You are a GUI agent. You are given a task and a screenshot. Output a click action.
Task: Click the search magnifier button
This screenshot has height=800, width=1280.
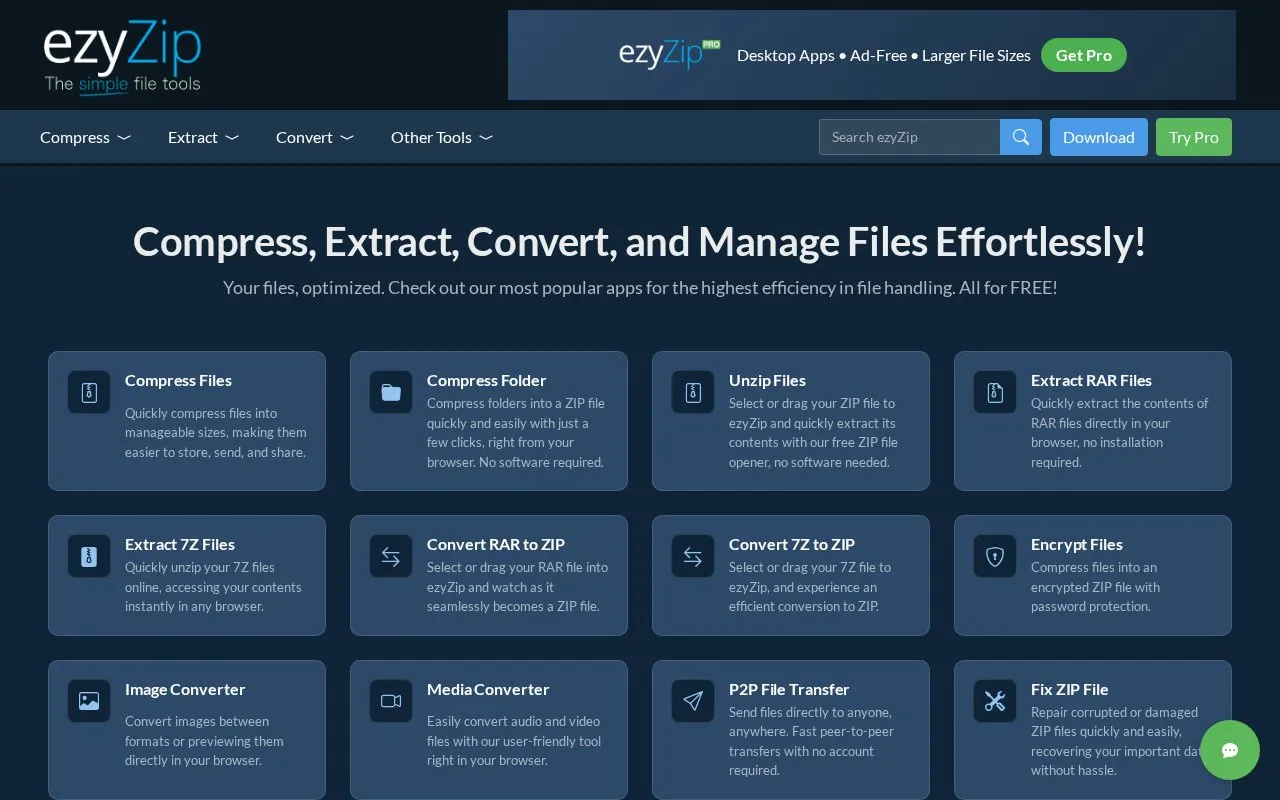[x=1021, y=137]
